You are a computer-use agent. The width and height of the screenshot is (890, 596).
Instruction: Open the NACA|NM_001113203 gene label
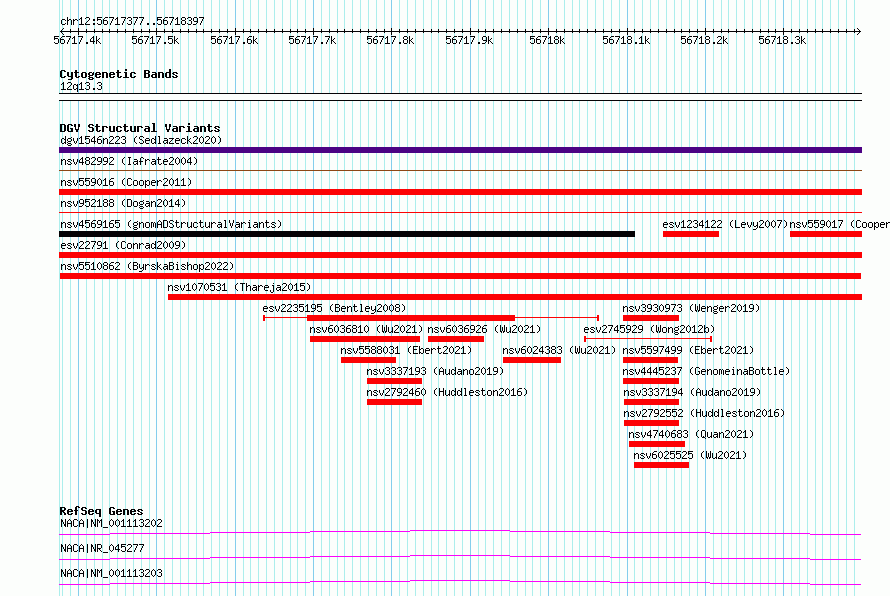[111, 573]
